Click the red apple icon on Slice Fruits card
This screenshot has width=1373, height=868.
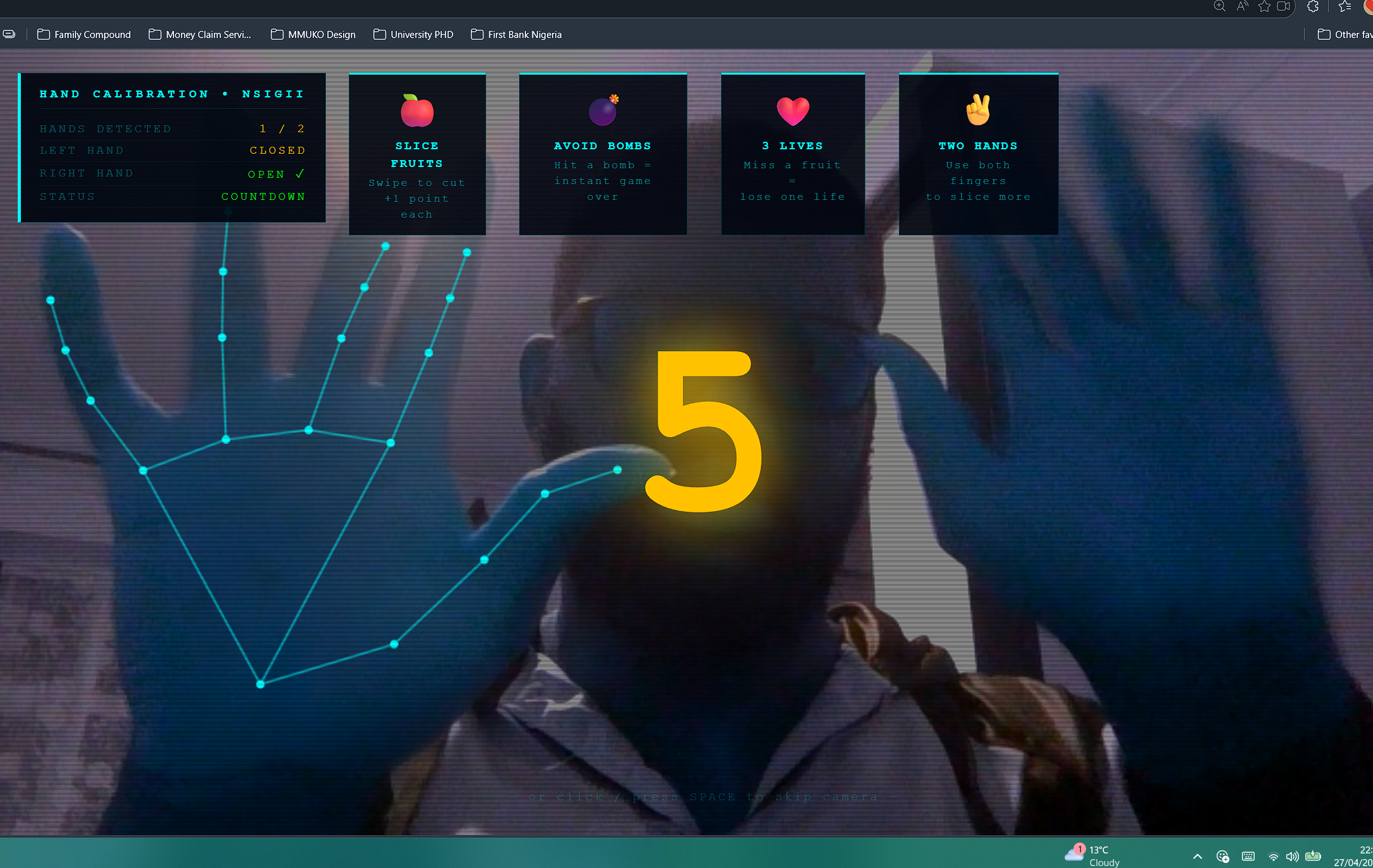pos(417,111)
